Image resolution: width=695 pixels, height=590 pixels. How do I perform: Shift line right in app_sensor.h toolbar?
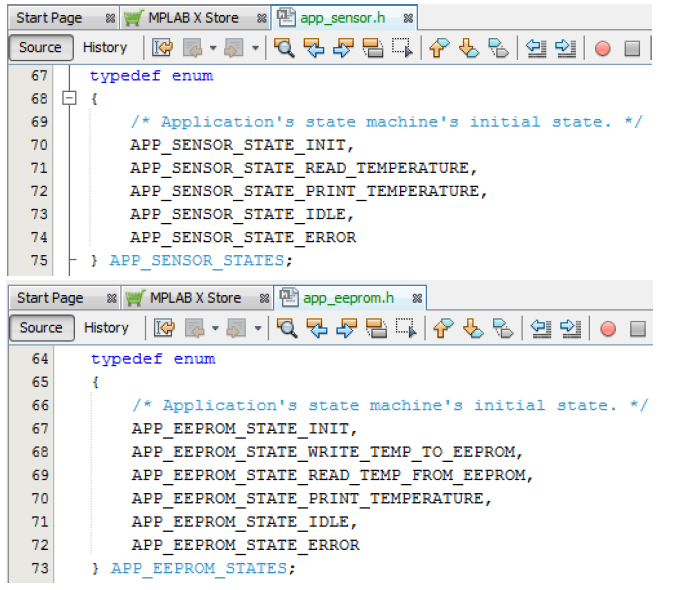(565, 47)
